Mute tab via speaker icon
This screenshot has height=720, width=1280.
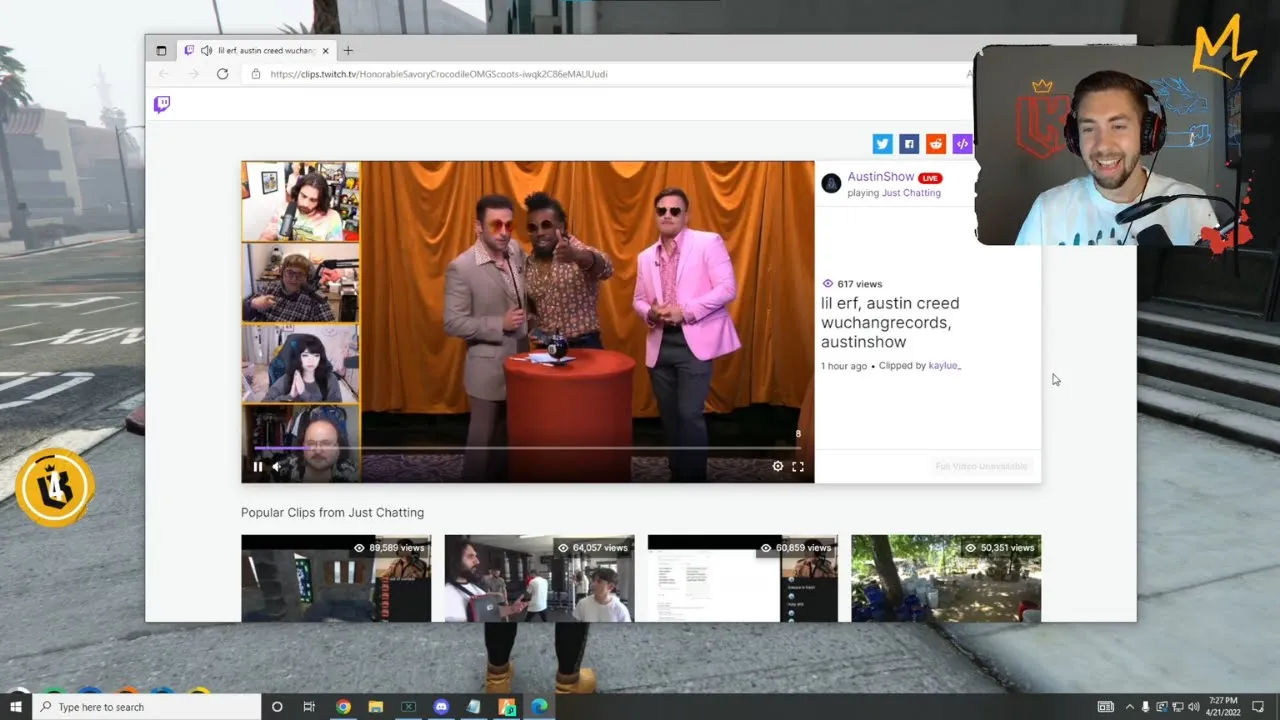[206, 50]
